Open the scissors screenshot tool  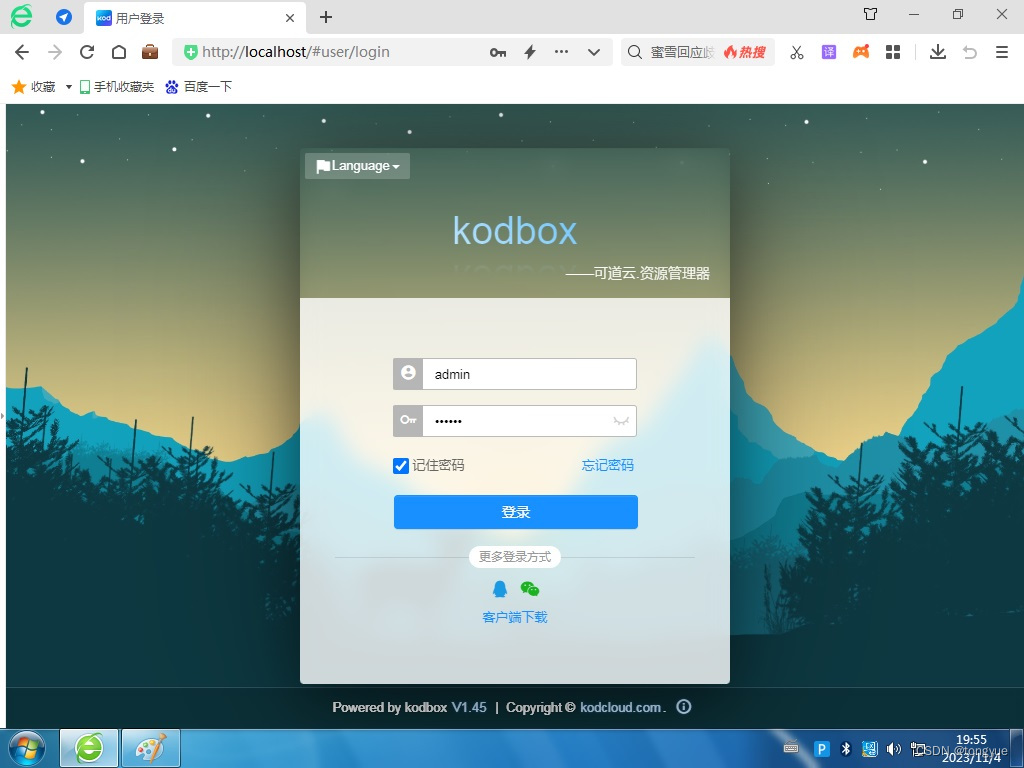point(797,52)
